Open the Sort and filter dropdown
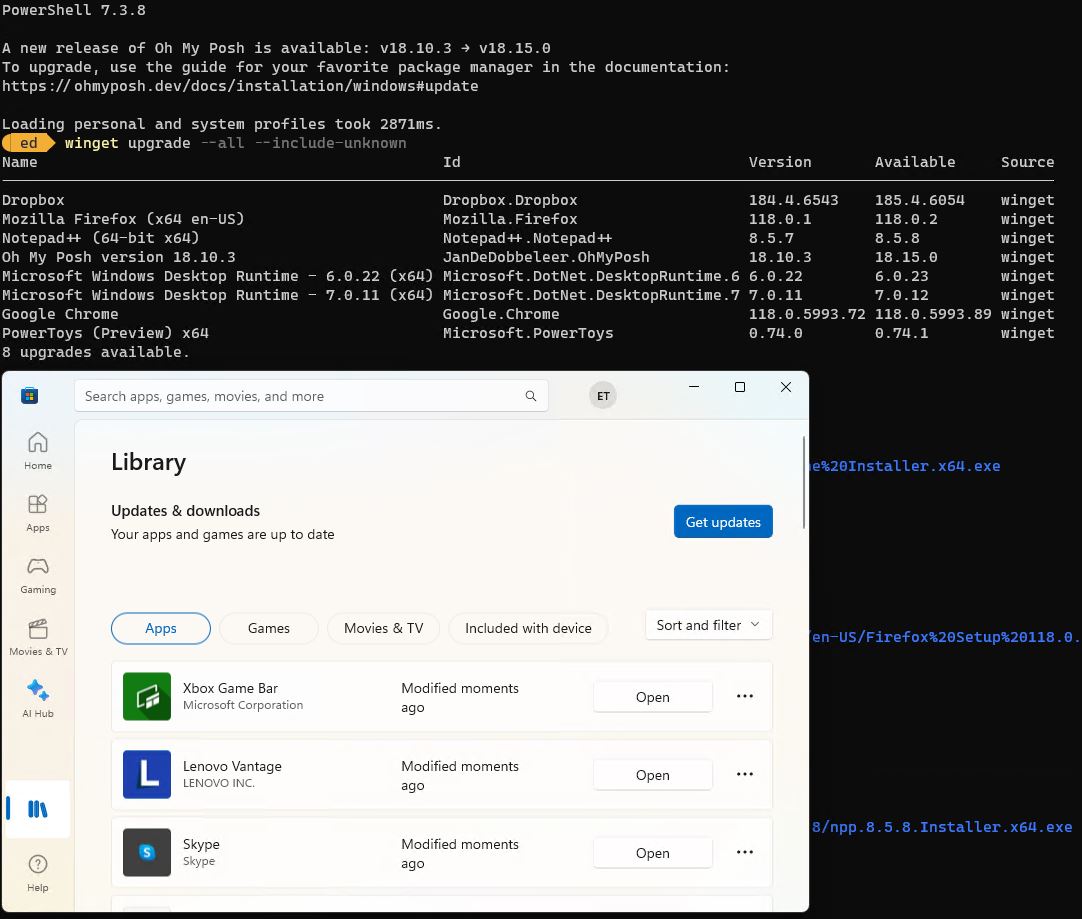This screenshot has height=919, width=1082. coord(707,624)
